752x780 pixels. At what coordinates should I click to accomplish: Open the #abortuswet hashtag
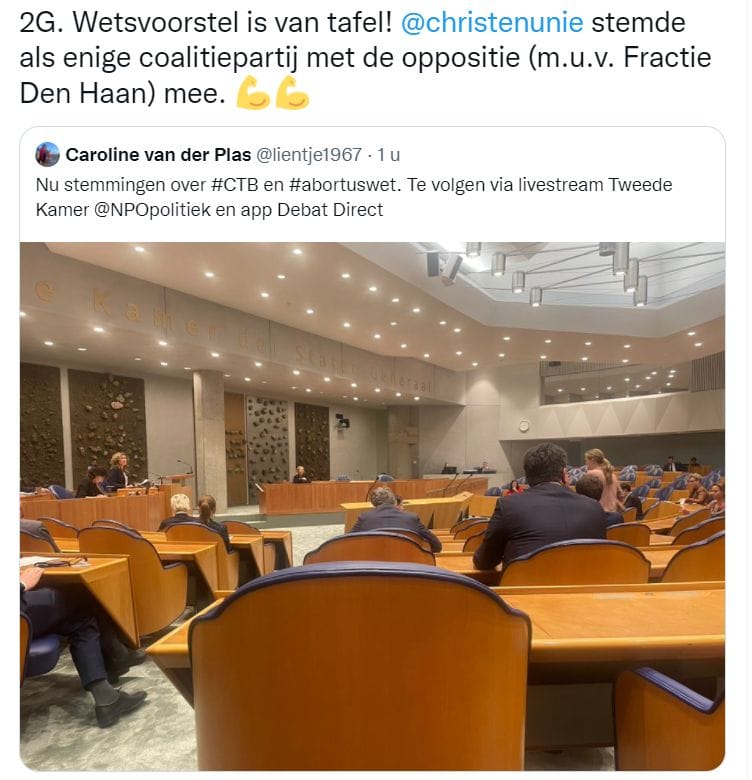coord(343,185)
